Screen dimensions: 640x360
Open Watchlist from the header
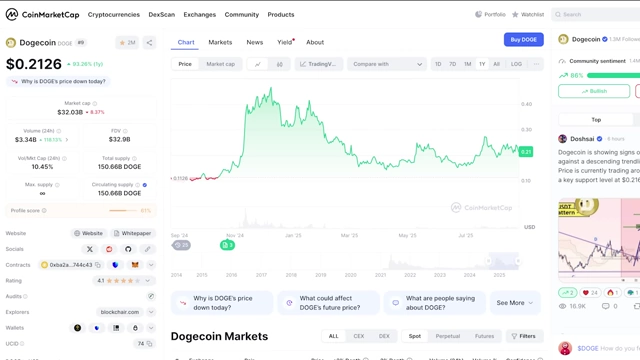528,14
